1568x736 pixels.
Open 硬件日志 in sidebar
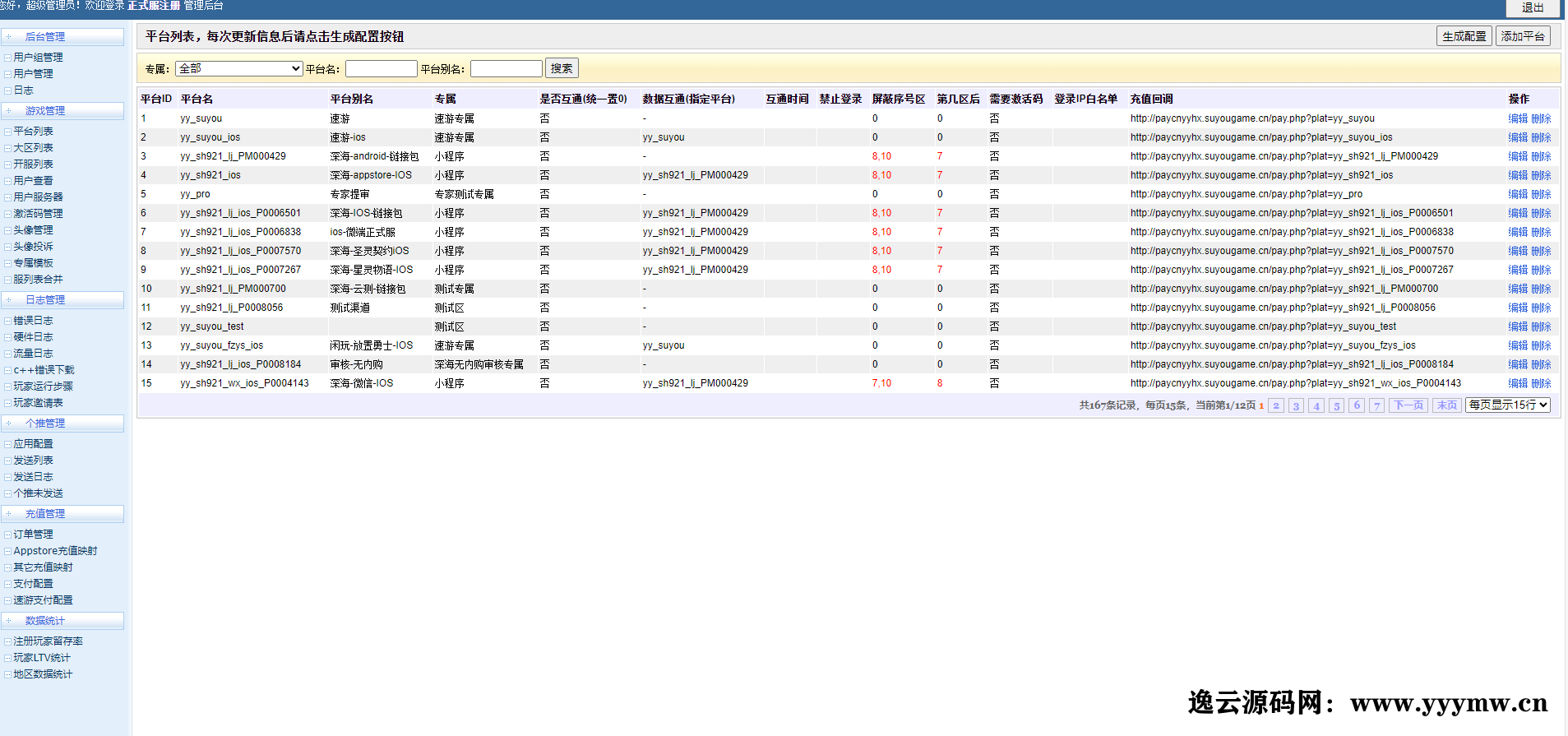pyautogui.click(x=33, y=337)
